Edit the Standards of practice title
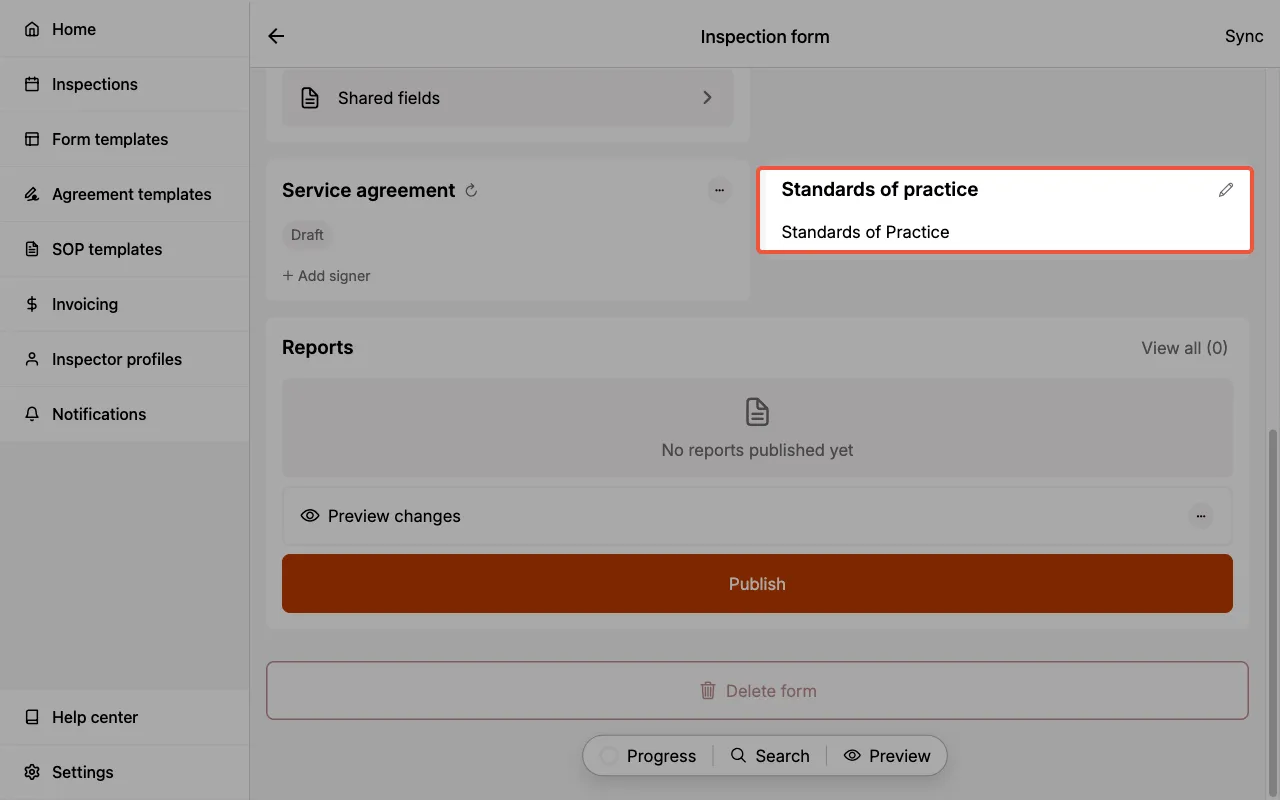 pos(1226,189)
